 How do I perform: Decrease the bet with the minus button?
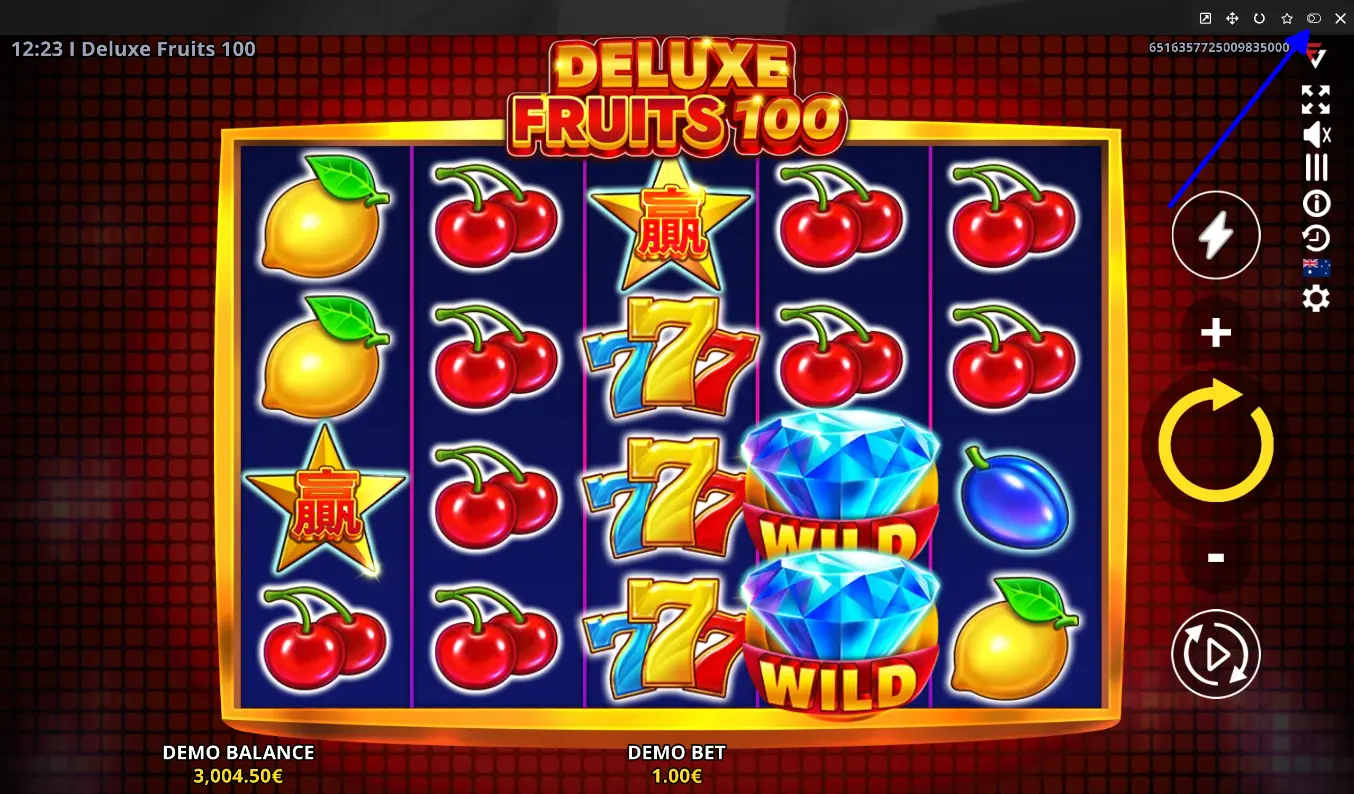coord(1215,557)
